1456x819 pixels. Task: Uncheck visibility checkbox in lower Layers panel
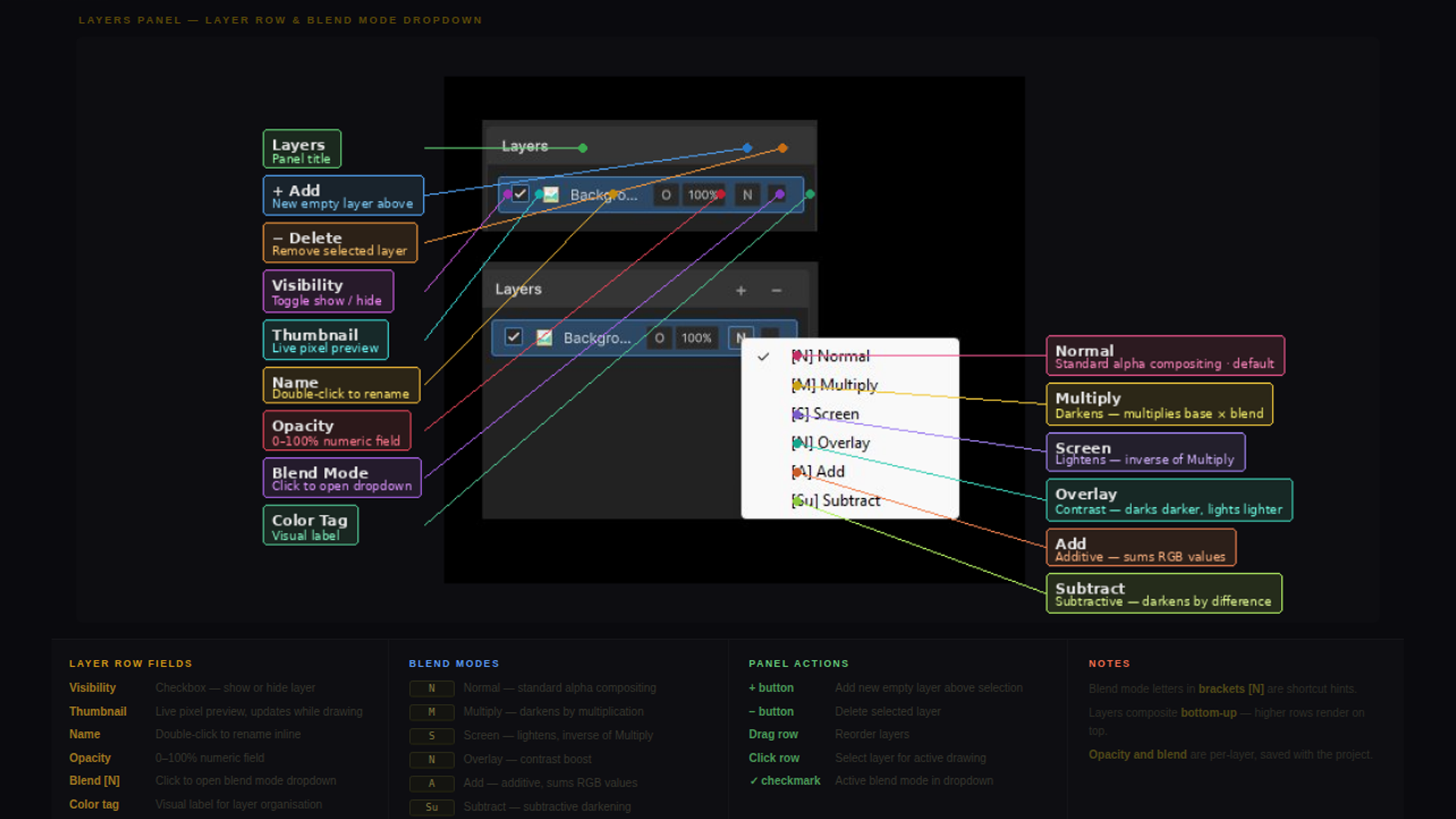click(513, 337)
